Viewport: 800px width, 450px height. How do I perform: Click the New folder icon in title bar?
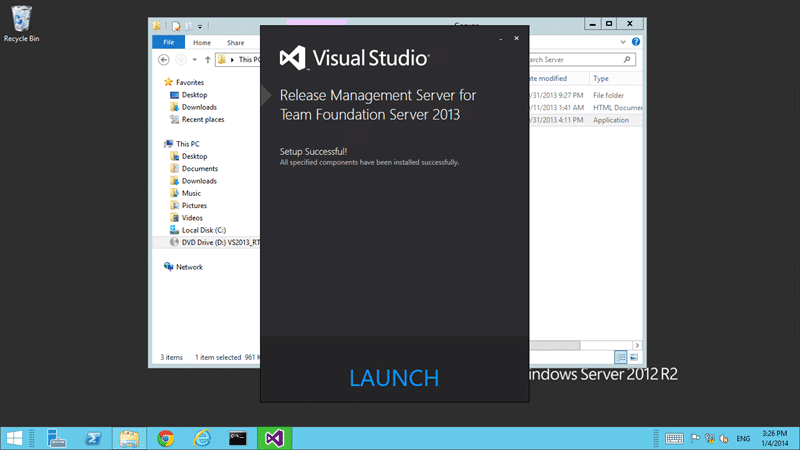click(188, 26)
